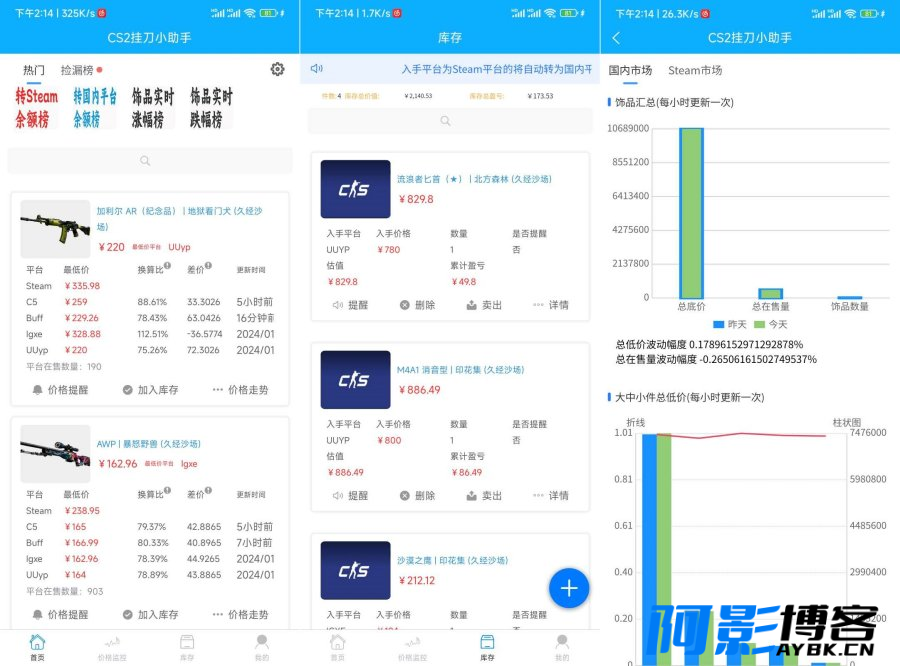Select 库存 in middle screen navbar
900x666 pixels.
(x=487, y=648)
